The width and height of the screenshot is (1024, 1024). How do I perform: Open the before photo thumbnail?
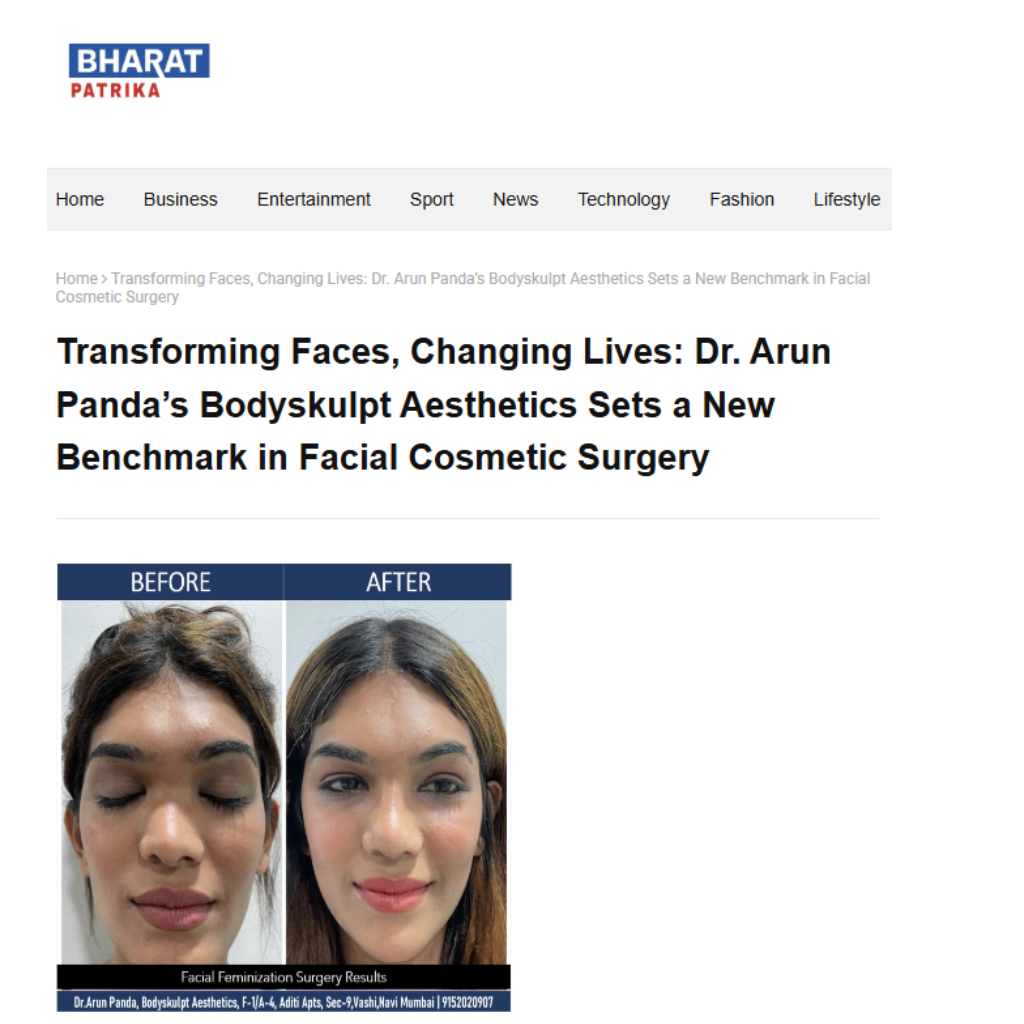pos(172,782)
